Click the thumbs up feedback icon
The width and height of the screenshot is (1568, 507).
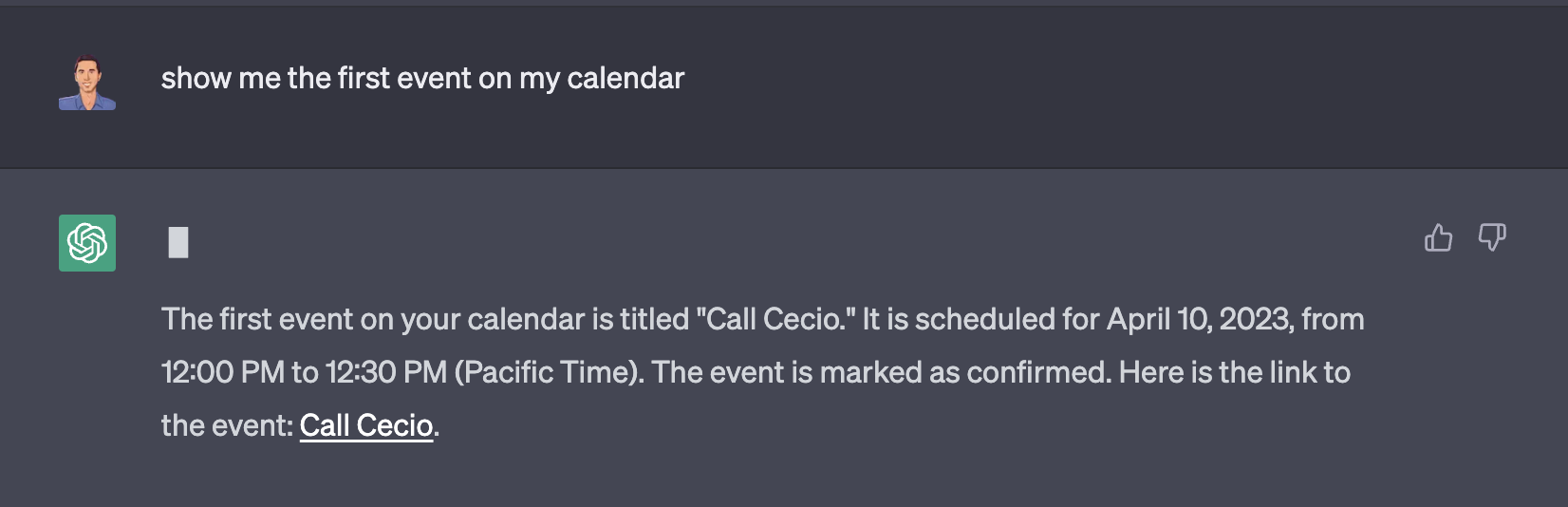click(1438, 237)
